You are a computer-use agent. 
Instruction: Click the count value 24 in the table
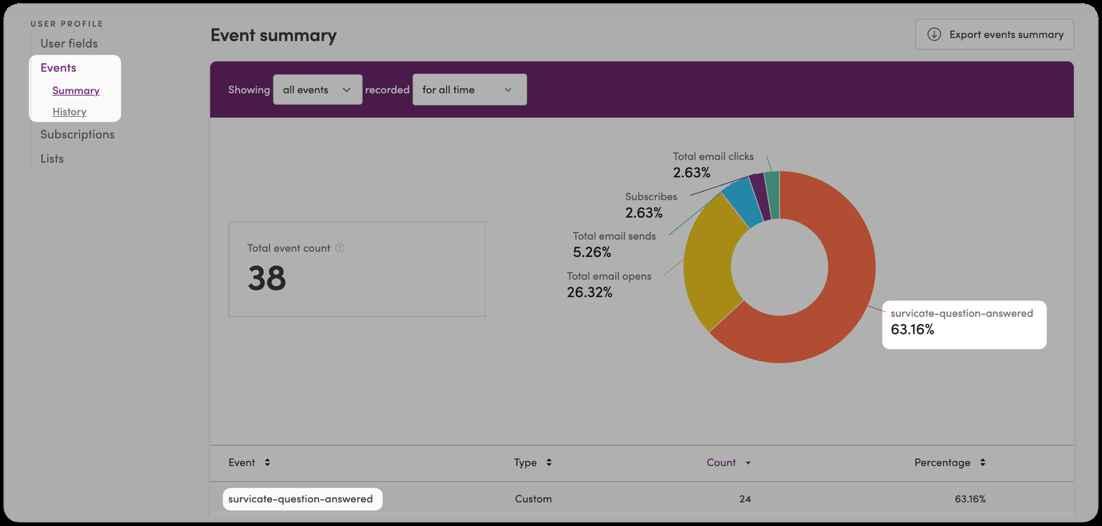745,499
